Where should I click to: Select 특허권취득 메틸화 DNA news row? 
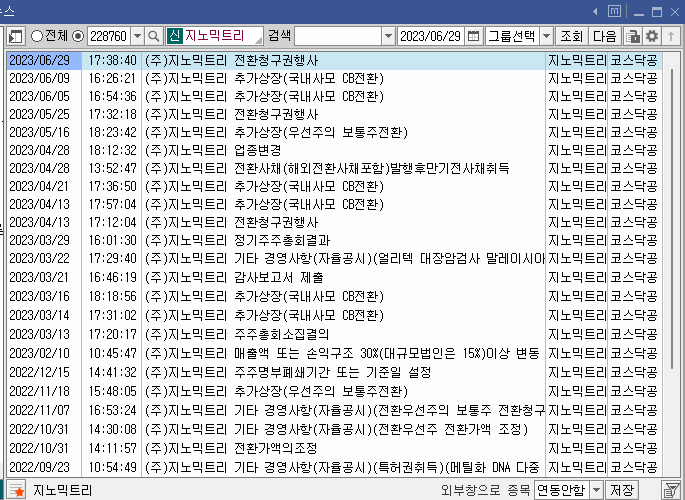point(334,467)
